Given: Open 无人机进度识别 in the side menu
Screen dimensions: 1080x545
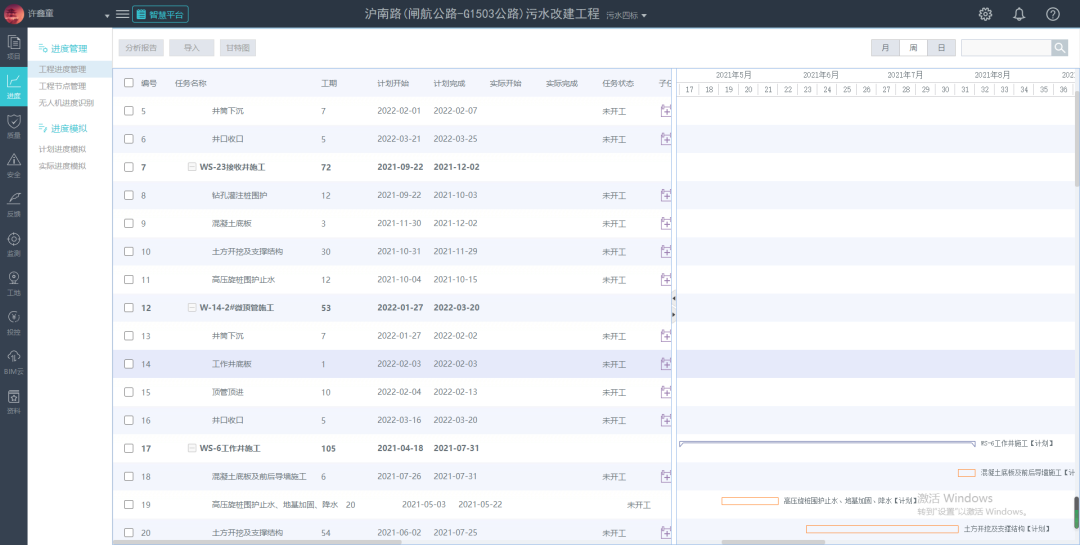Looking at the screenshot, I should pos(66,103).
